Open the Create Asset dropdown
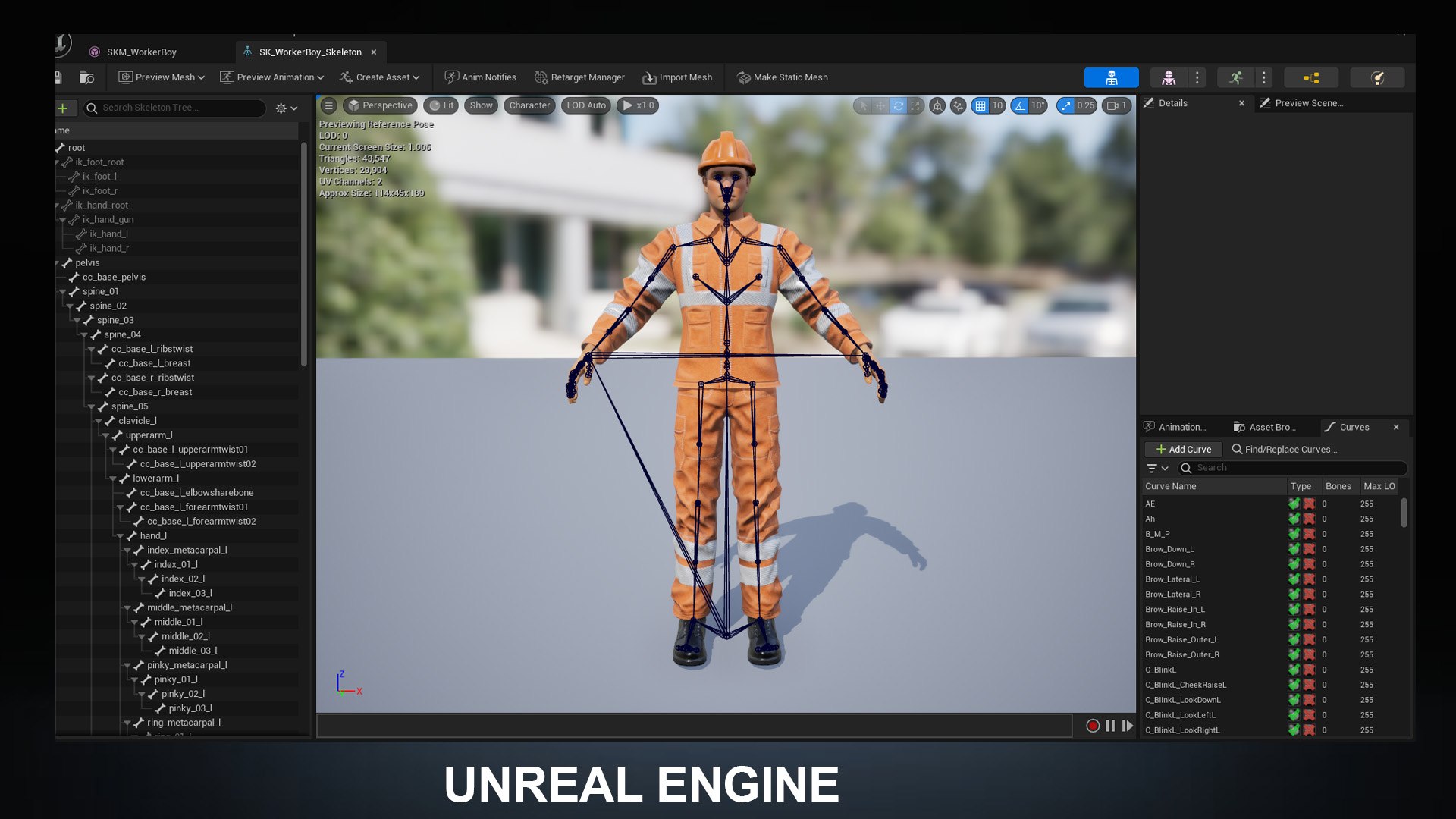The image size is (1456, 819). click(379, 77)
